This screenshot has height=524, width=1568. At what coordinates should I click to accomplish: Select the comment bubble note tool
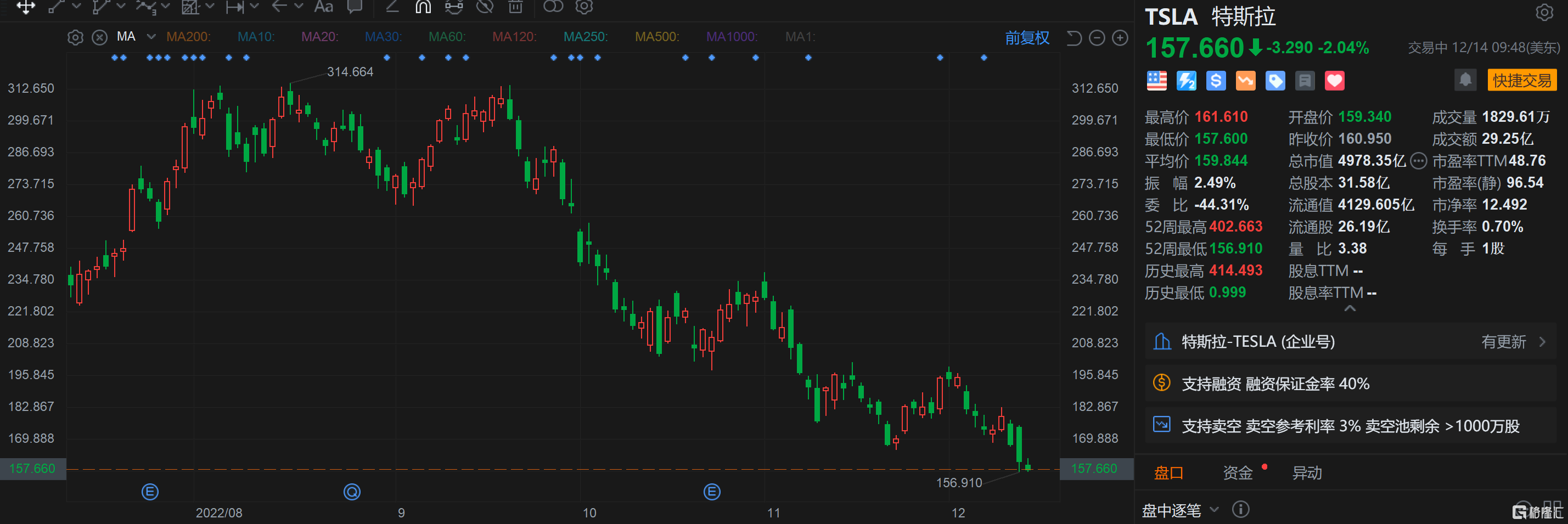click(x=354, y=7)
